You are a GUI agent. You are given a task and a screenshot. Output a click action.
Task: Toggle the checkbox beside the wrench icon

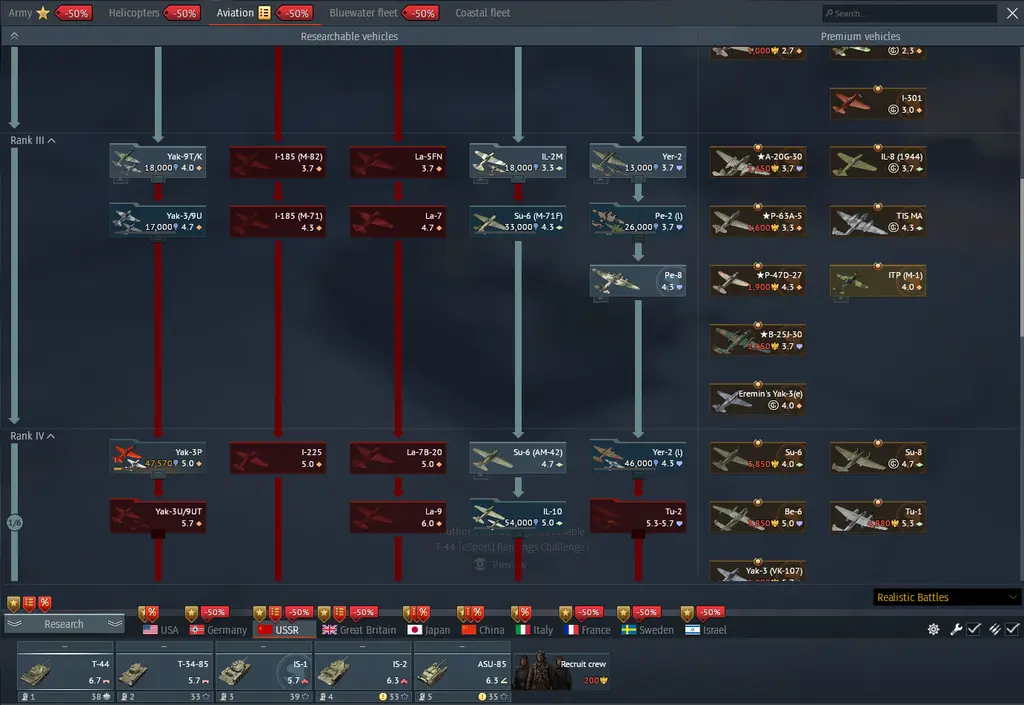point(973,629)
